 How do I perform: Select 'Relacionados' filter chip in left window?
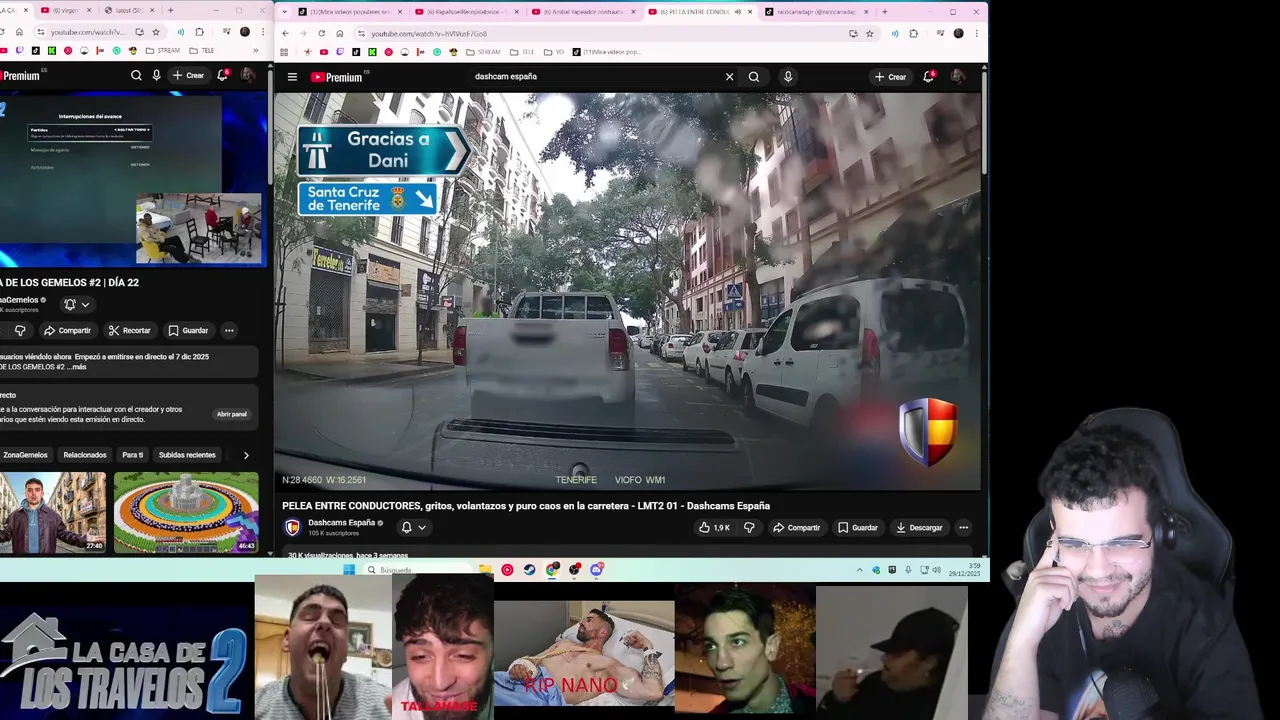click(x=85, y=455)
